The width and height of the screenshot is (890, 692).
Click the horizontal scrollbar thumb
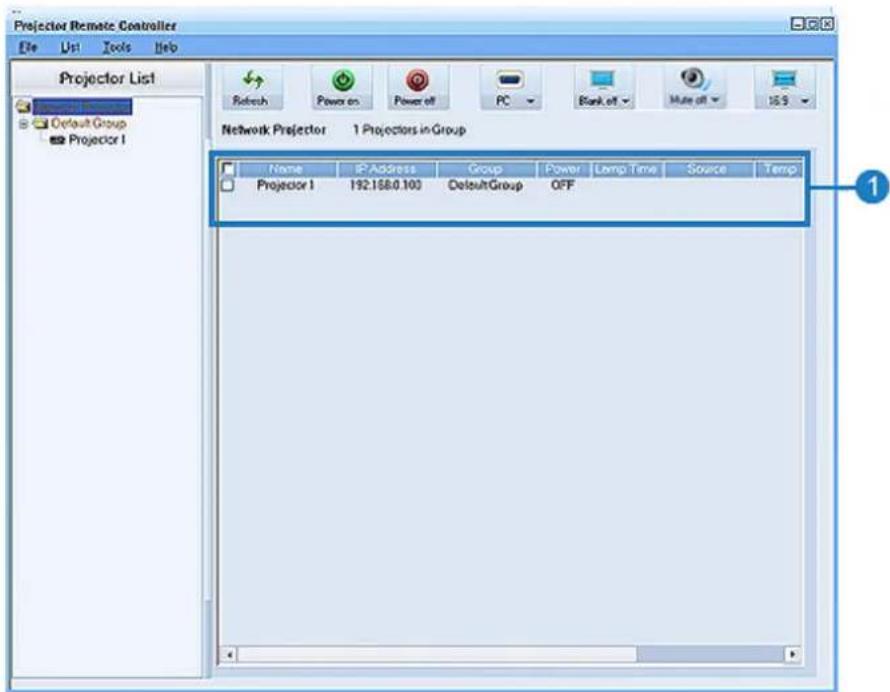pos(436,655)
